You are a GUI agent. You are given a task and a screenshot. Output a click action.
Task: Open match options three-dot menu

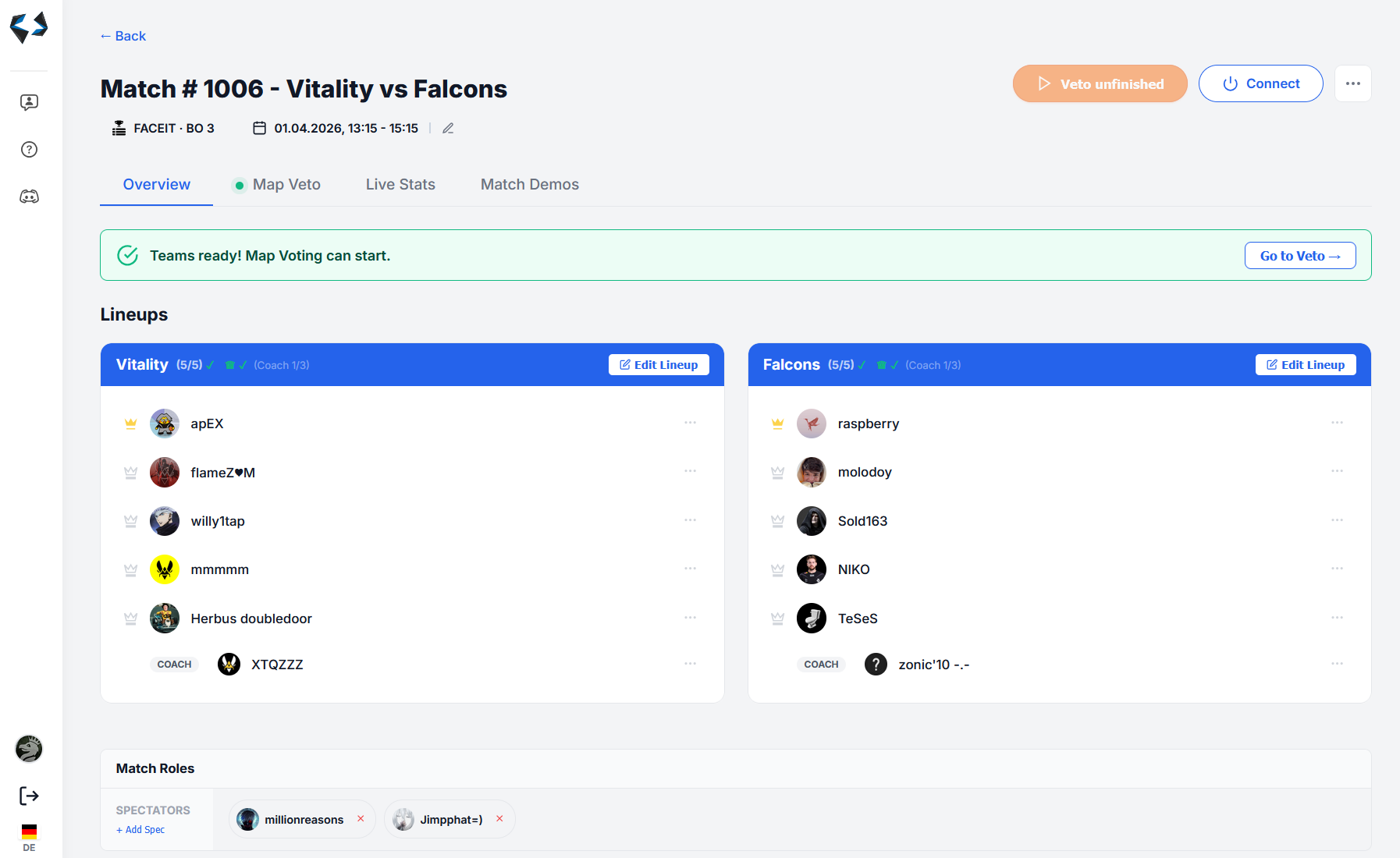(1352, 83)
